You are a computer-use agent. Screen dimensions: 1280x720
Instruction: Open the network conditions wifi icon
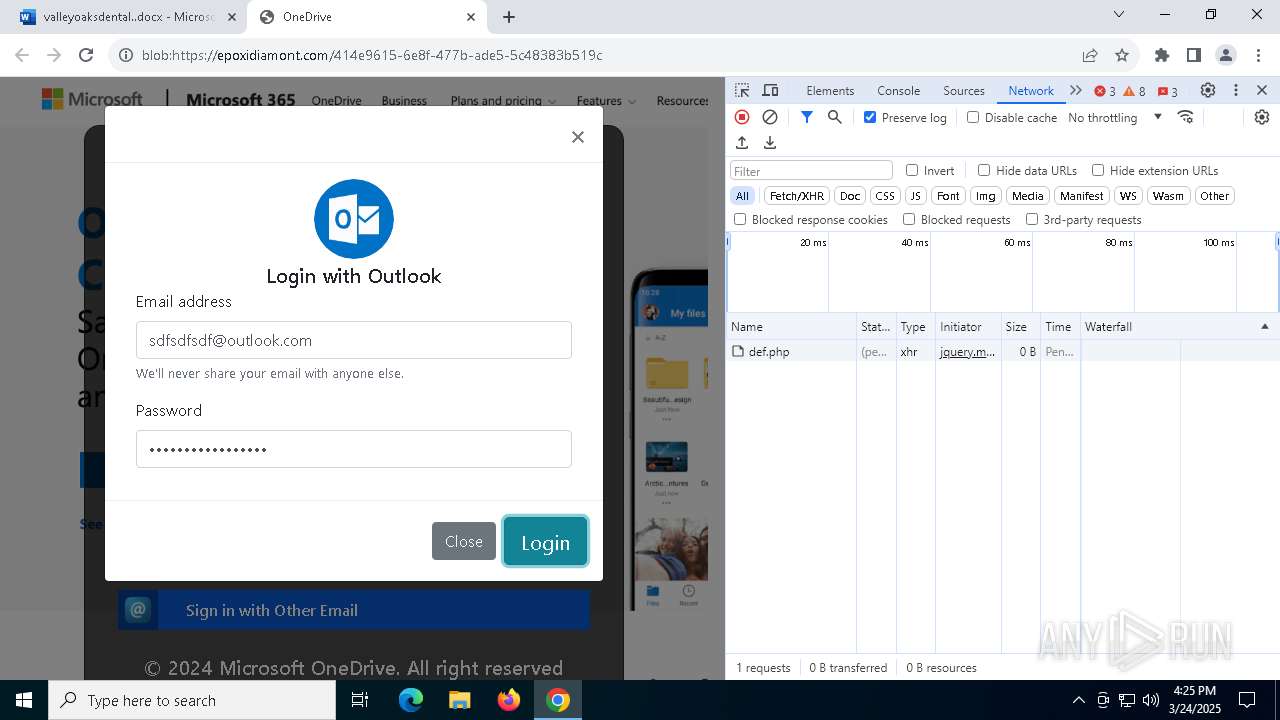pos(1186,117)
